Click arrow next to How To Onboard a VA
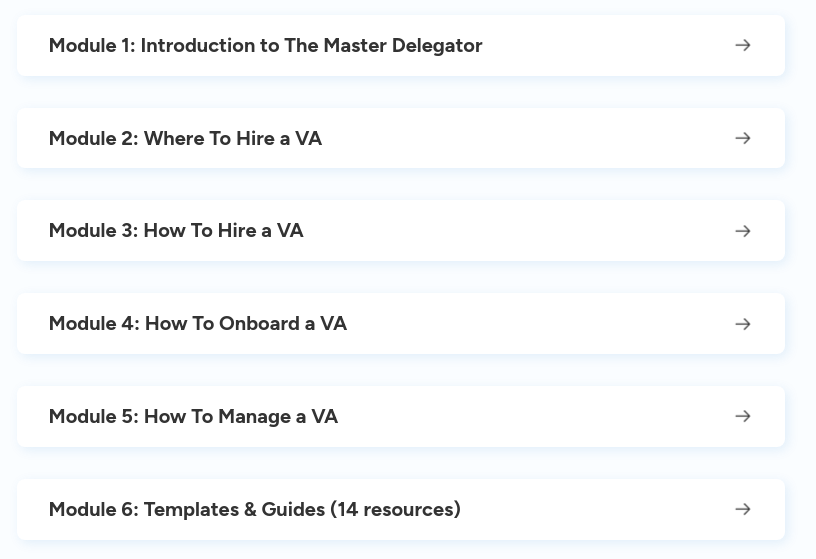 pos(743,324)
